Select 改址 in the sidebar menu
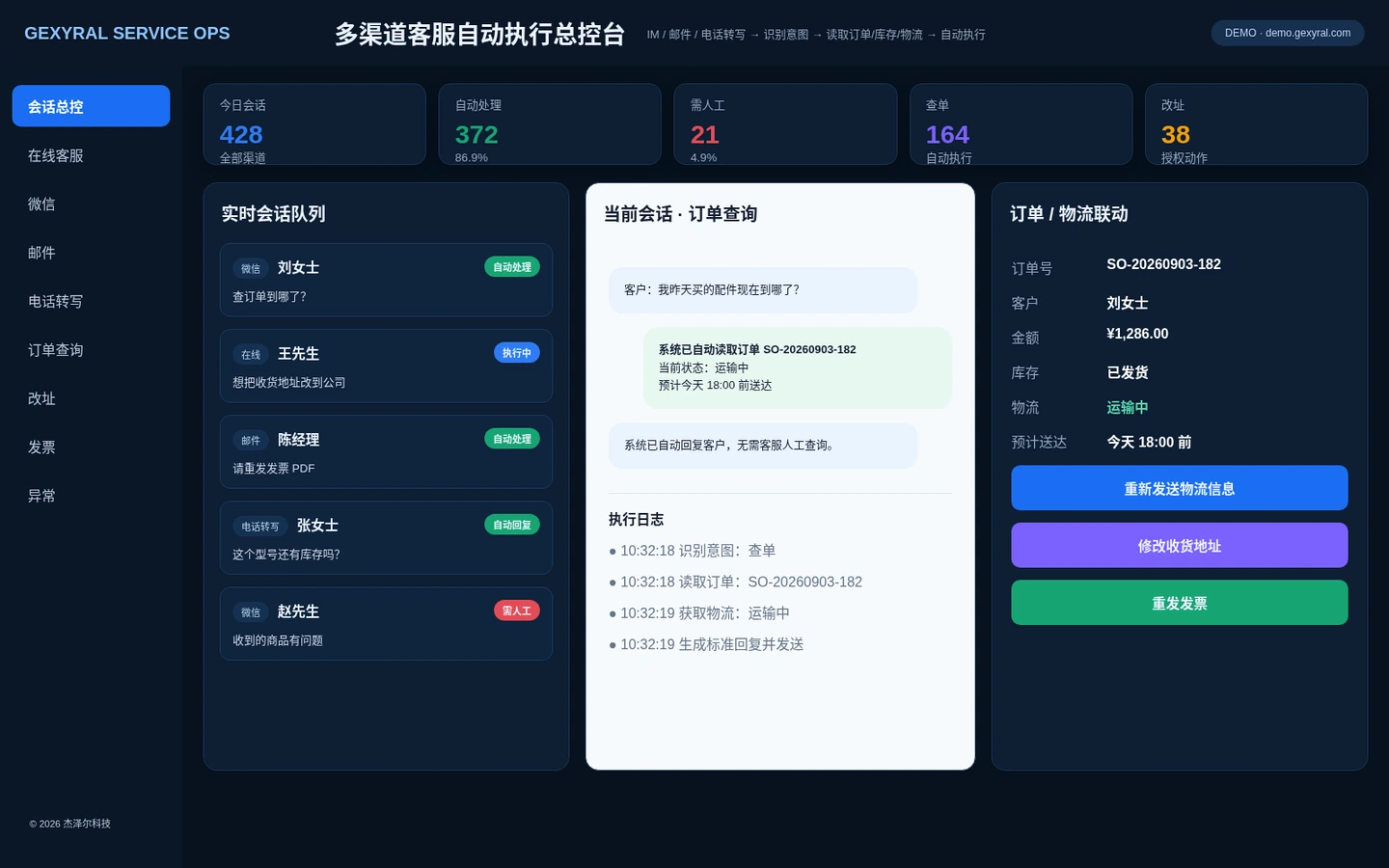 pyautogui.click(x=91, y=398)
